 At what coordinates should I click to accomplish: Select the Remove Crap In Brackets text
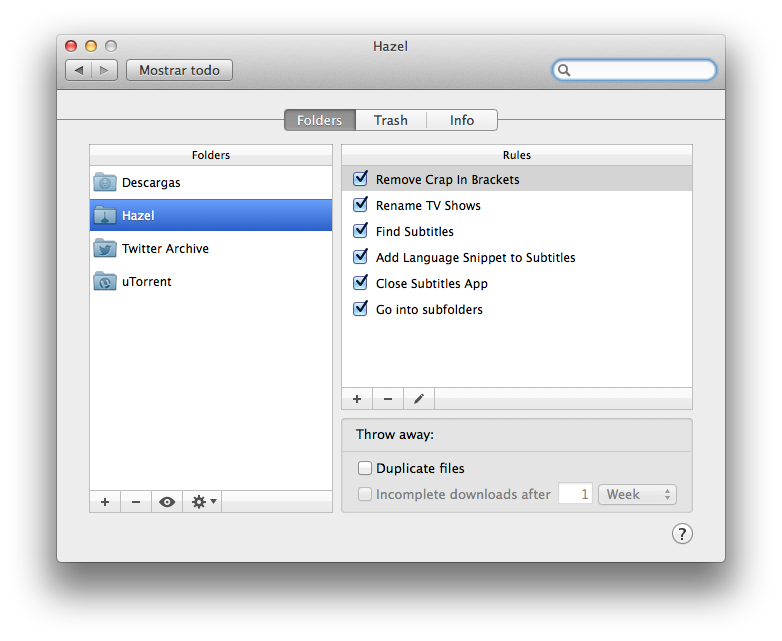coord(448,180)
